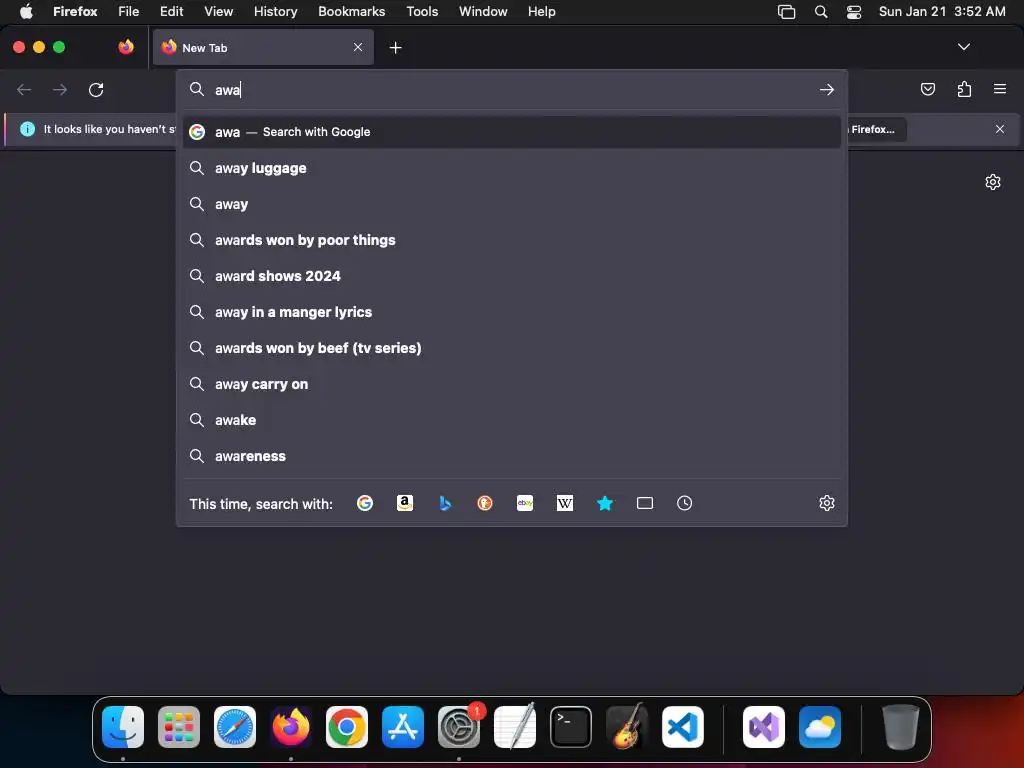Image resolution: width=1024 pixels, height=768 pixels.
Task: Launch Safari from the Dock
Action: tap(235, 727)
